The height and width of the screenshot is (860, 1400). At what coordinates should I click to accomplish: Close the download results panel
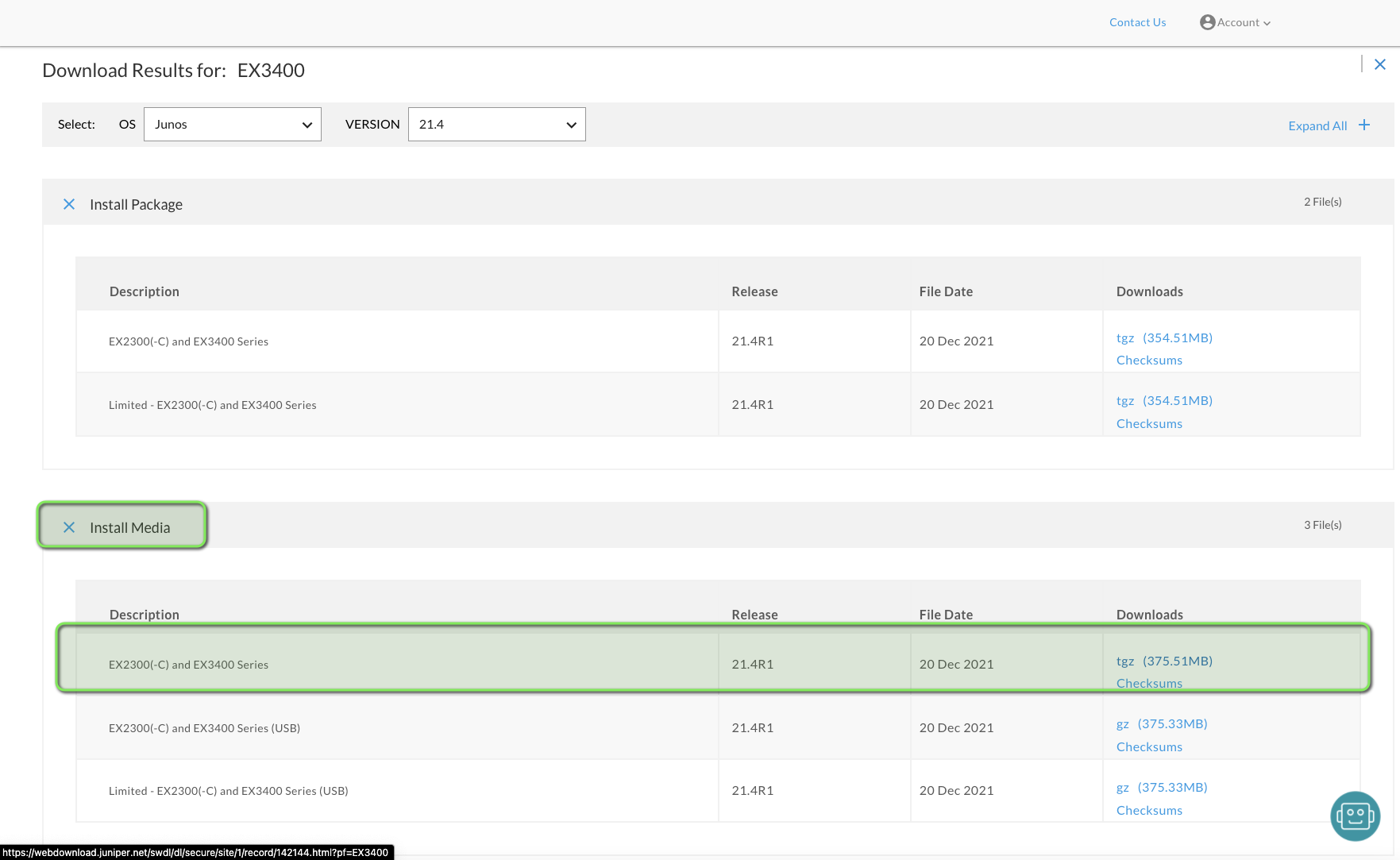(1380, 64)
